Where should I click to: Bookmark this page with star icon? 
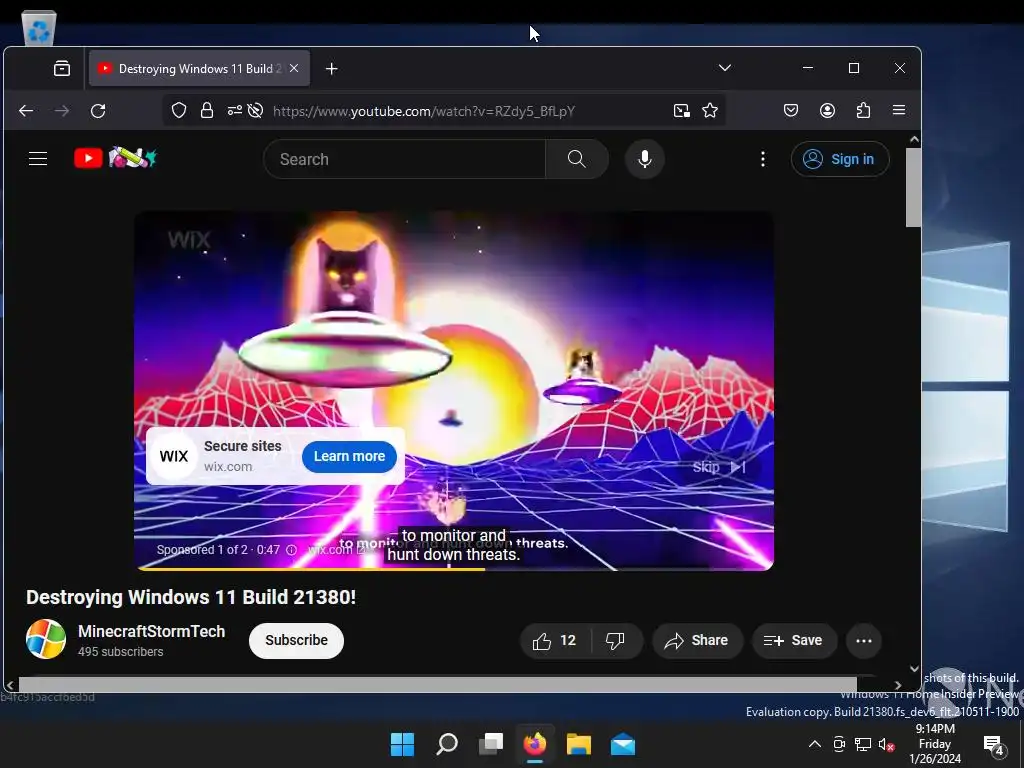710,110
